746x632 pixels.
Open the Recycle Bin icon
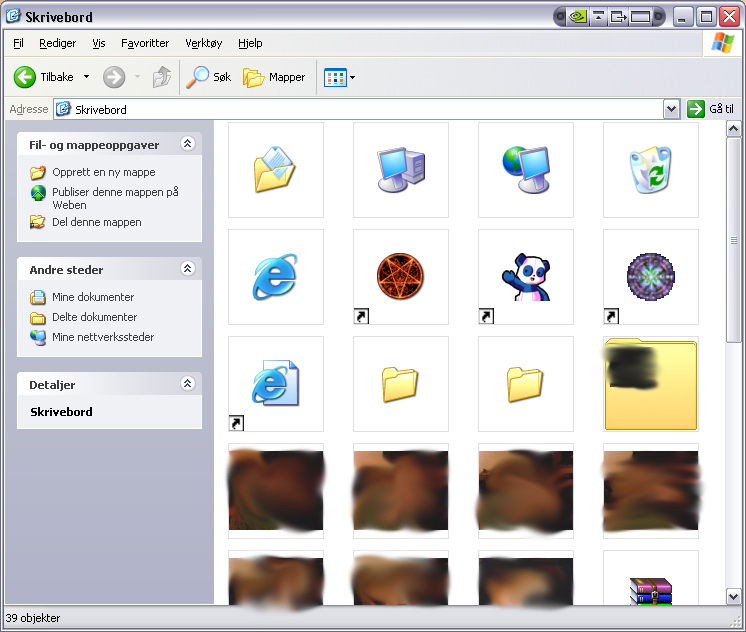click(x=650, y=169)
